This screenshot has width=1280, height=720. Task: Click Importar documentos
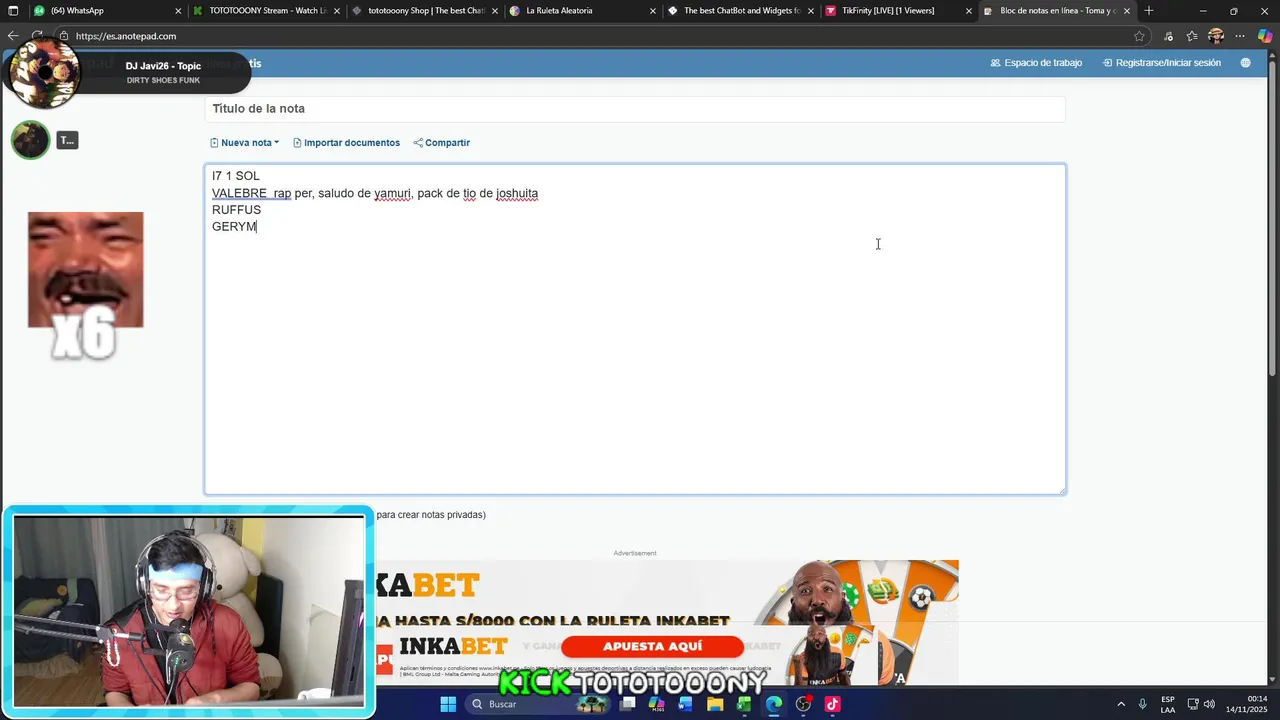click(346, 143)
